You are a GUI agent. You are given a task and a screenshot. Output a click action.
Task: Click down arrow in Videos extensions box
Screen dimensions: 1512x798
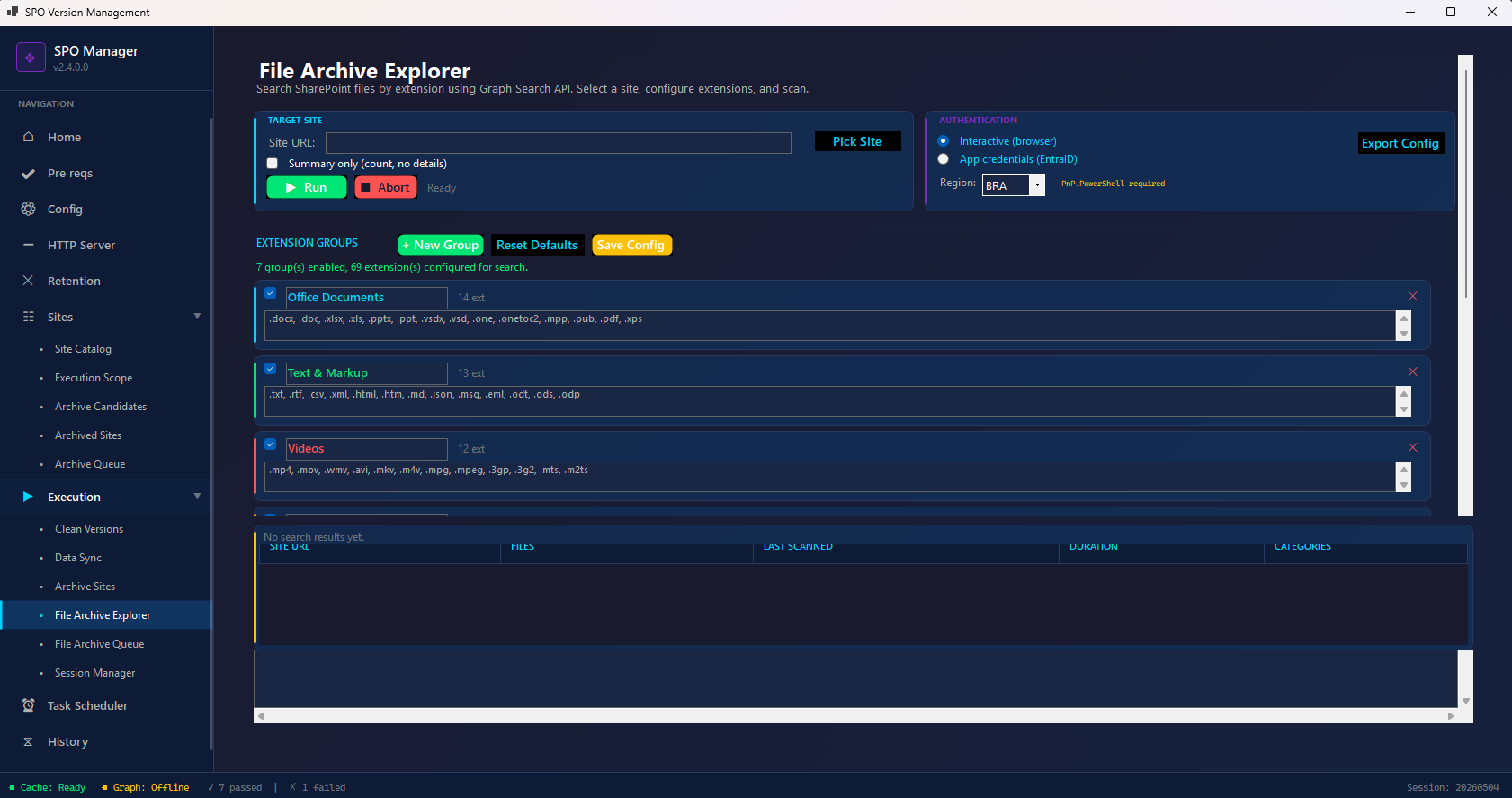pos(1404,485)
